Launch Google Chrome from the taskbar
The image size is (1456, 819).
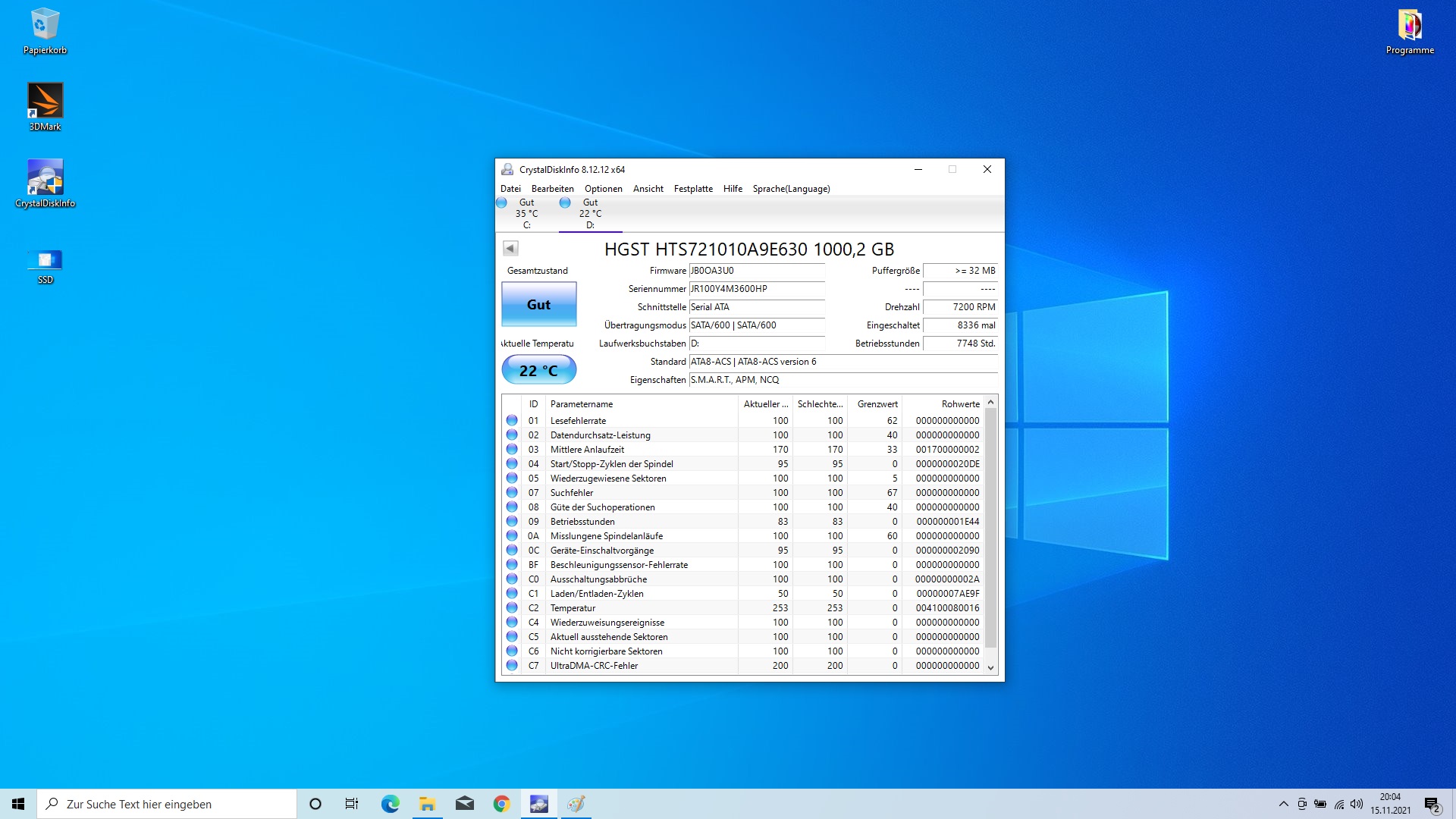tap(501, 804)
